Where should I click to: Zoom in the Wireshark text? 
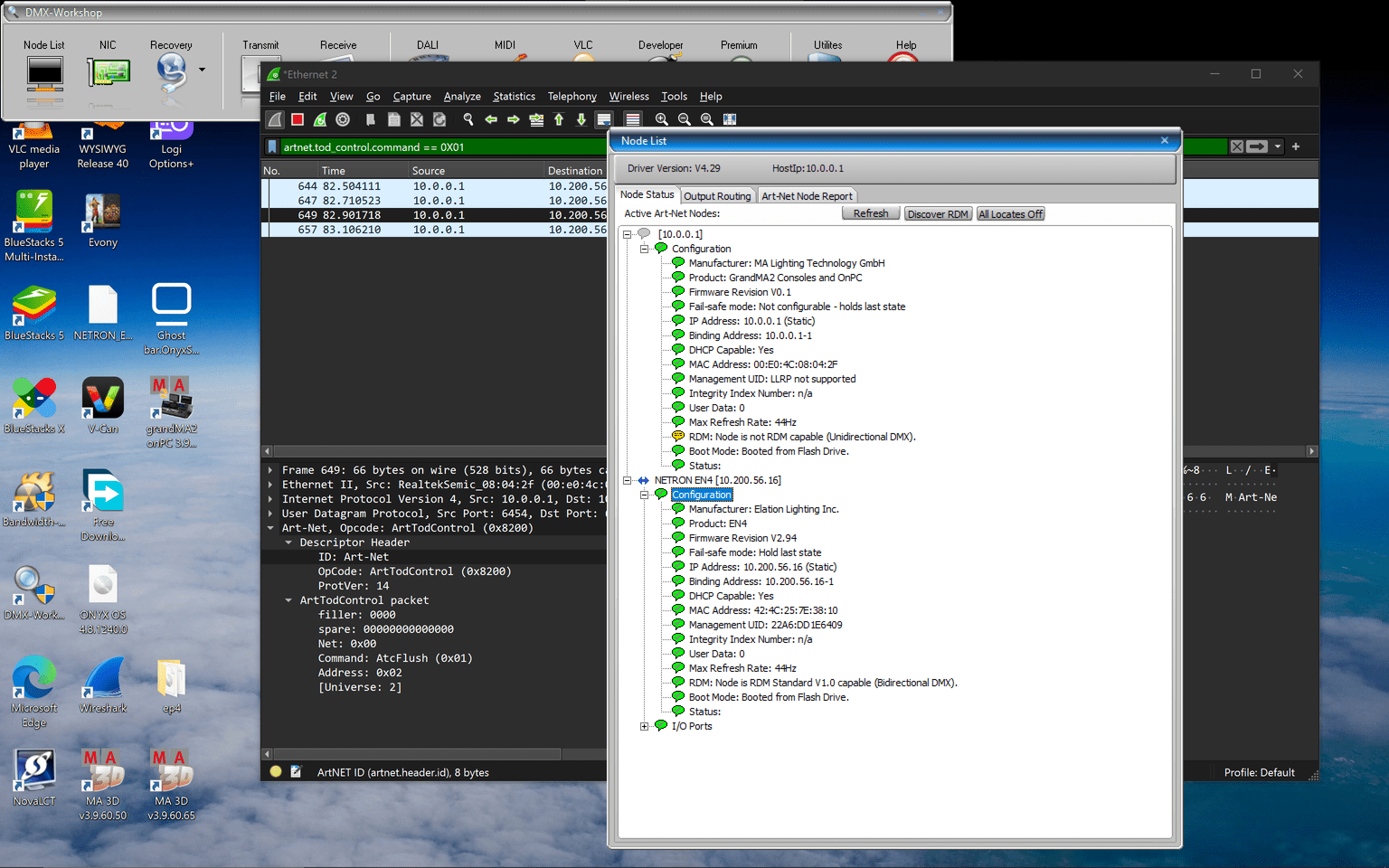pos(662,119)
